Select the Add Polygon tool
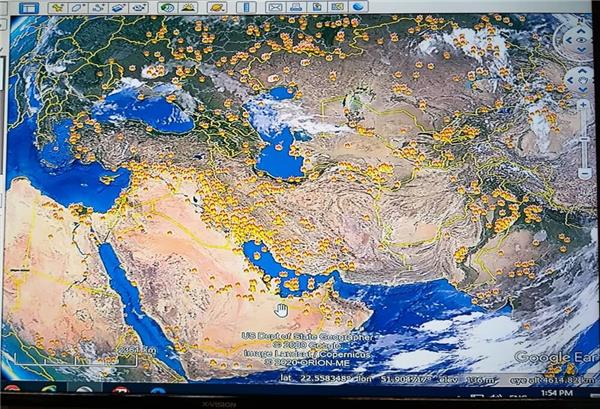600x409 pixels. tap(78, 8)
